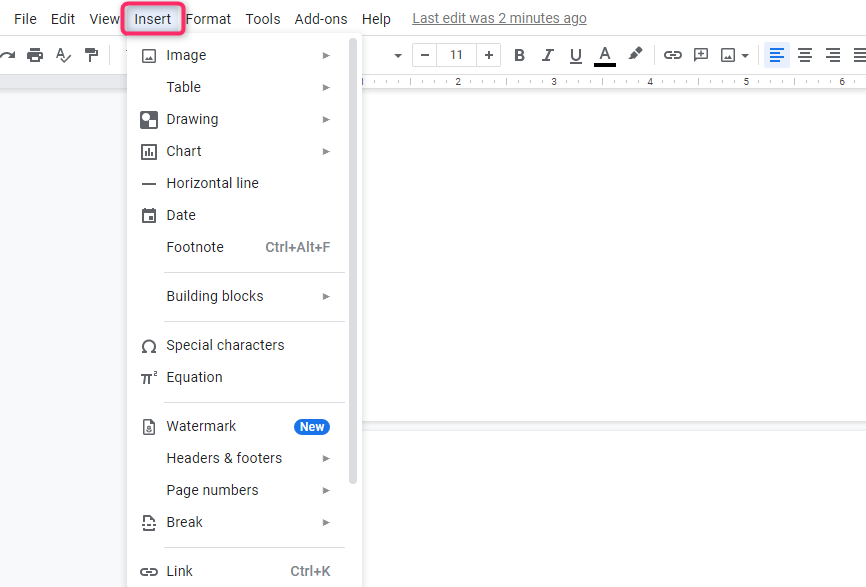Open the Add-ons menu
Viewport: 866px width, 587px height.
pyautogui.click(x=321, y=19)
